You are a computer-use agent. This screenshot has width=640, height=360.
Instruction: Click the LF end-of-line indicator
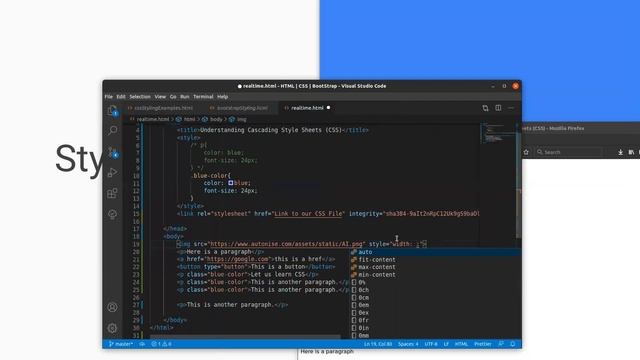coord(446,344)
